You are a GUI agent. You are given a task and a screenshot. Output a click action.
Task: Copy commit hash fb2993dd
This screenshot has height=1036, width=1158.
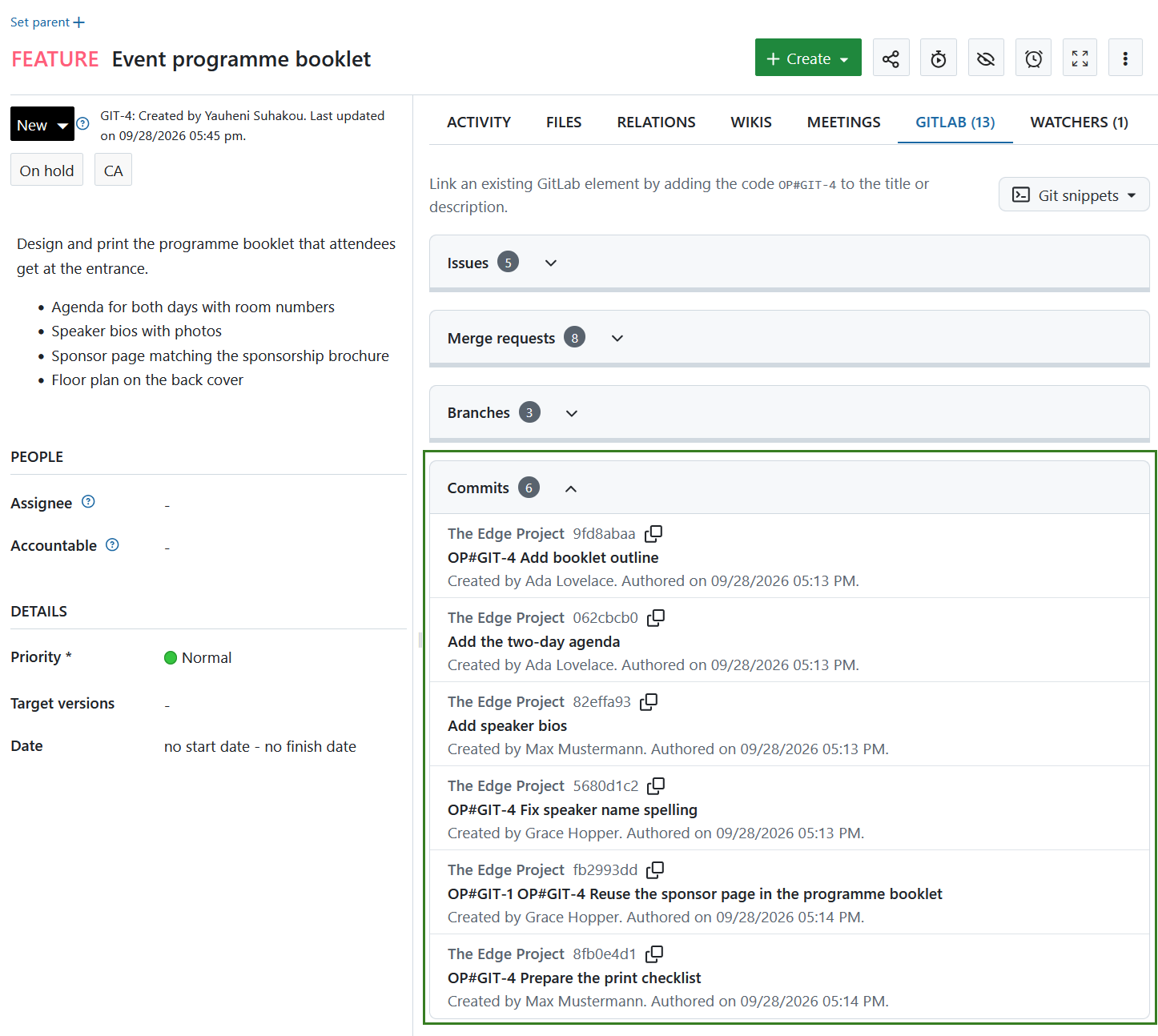655,869
